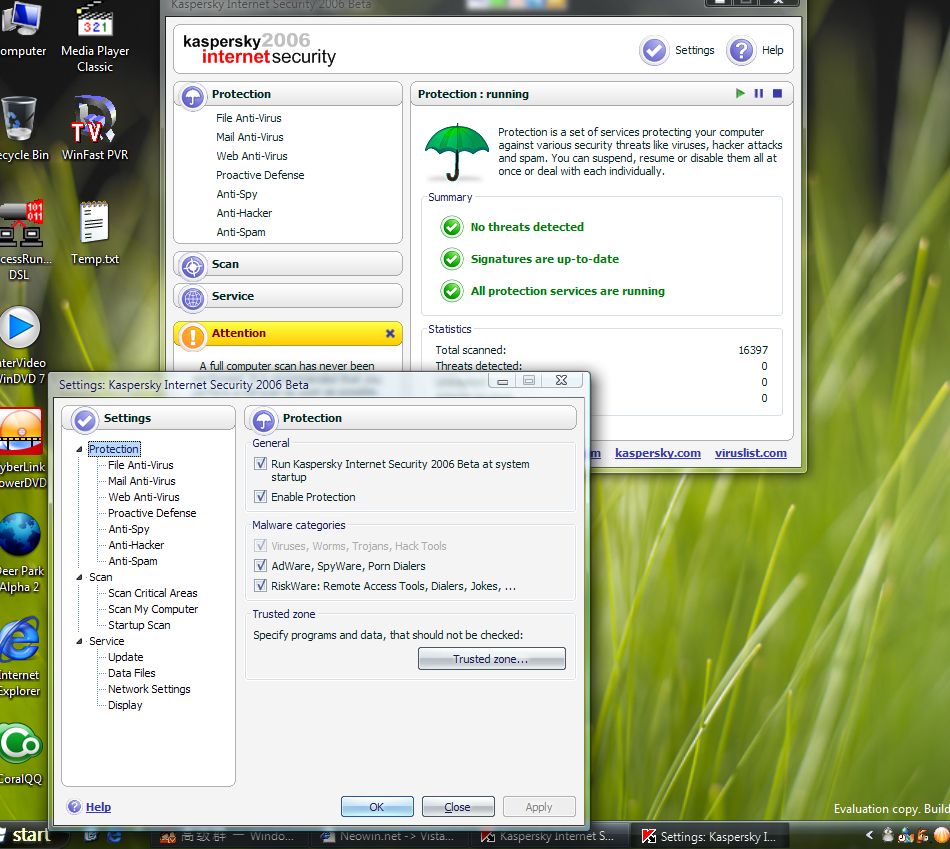The height and width of the screenshot is (849, 950).
Task: Open WinFast PVR desktop icon
Action: click(95, 128)
